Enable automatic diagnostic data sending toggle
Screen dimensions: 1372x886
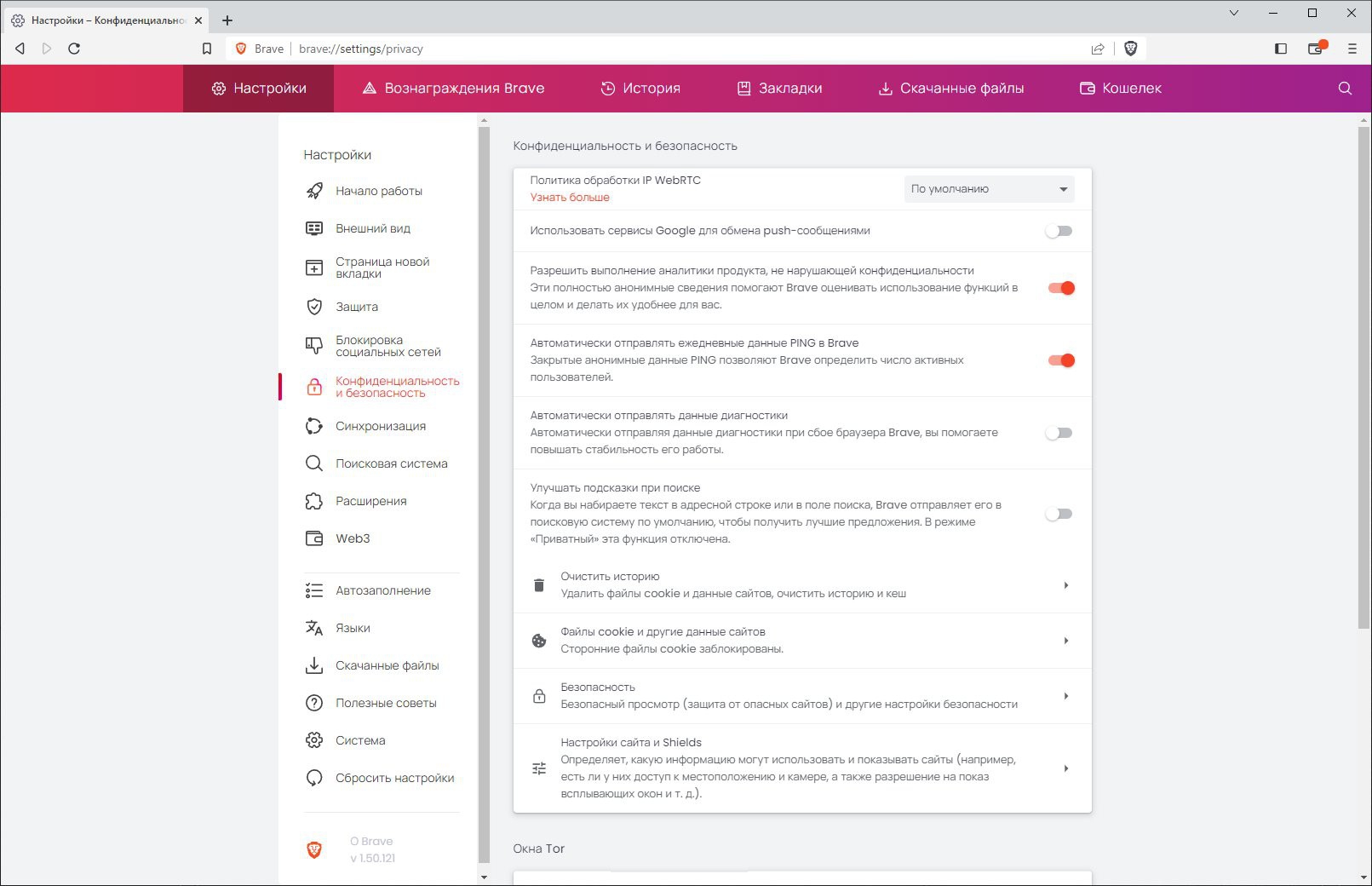tap(1059, 433)
